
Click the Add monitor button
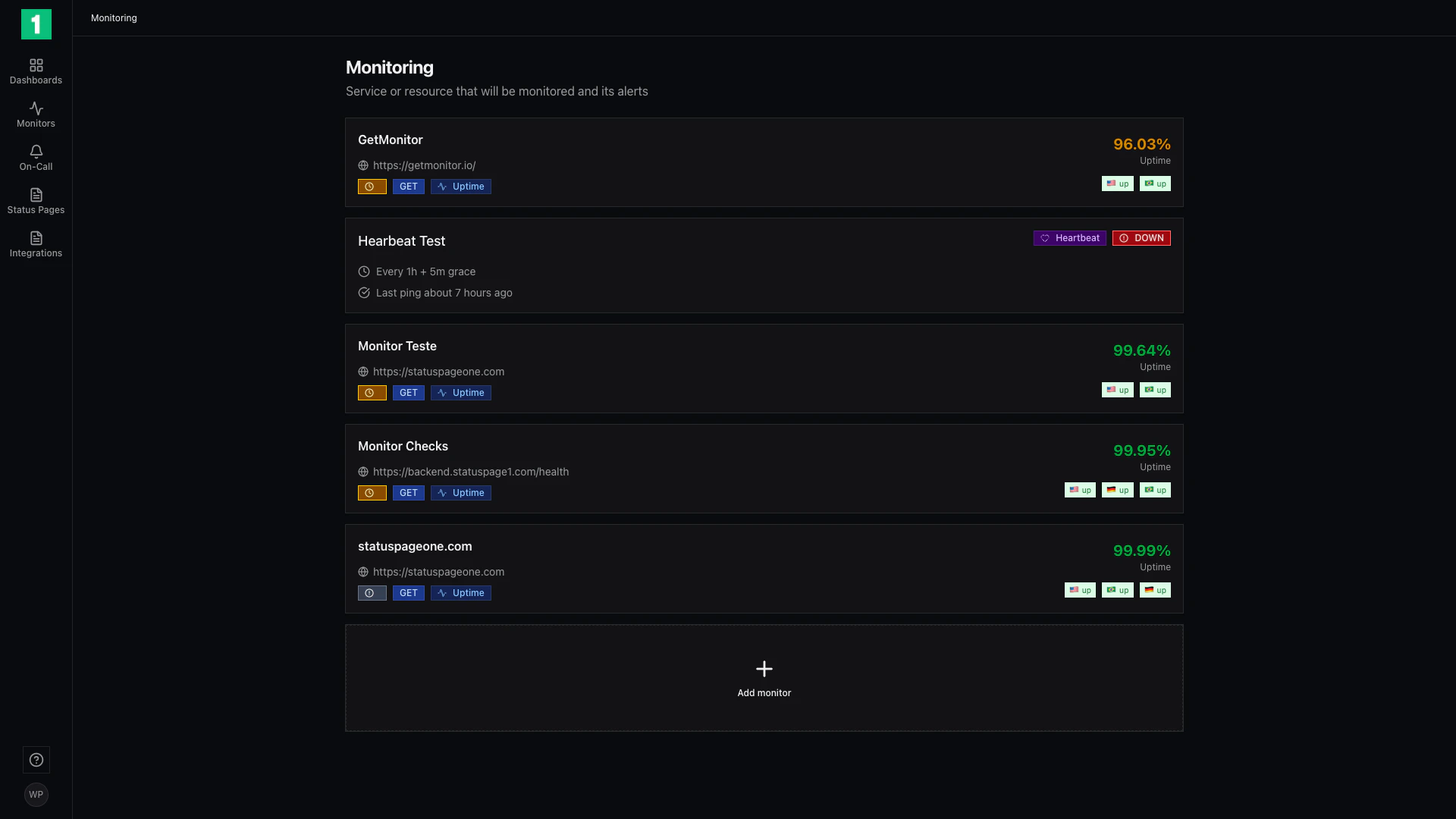[764, 677]
